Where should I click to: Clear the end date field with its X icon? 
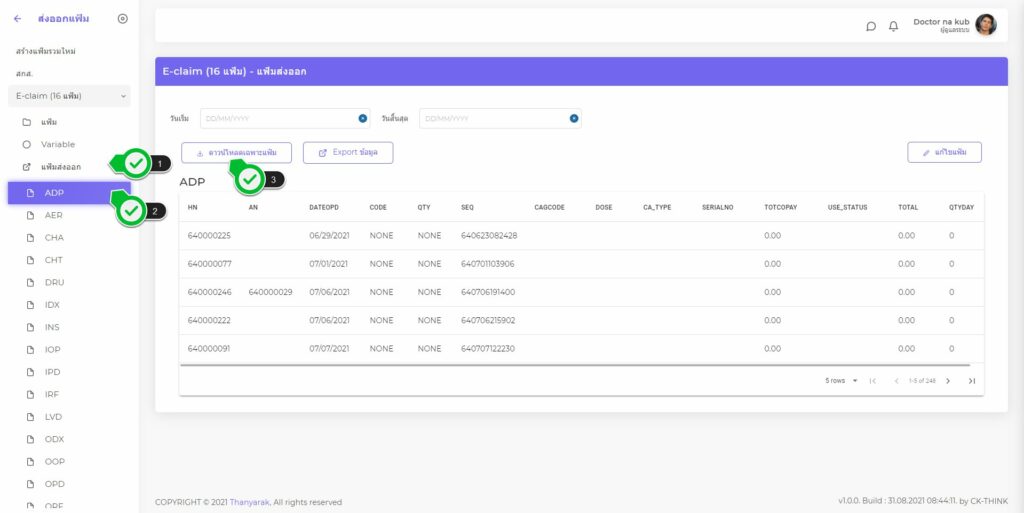pos(574,118)
